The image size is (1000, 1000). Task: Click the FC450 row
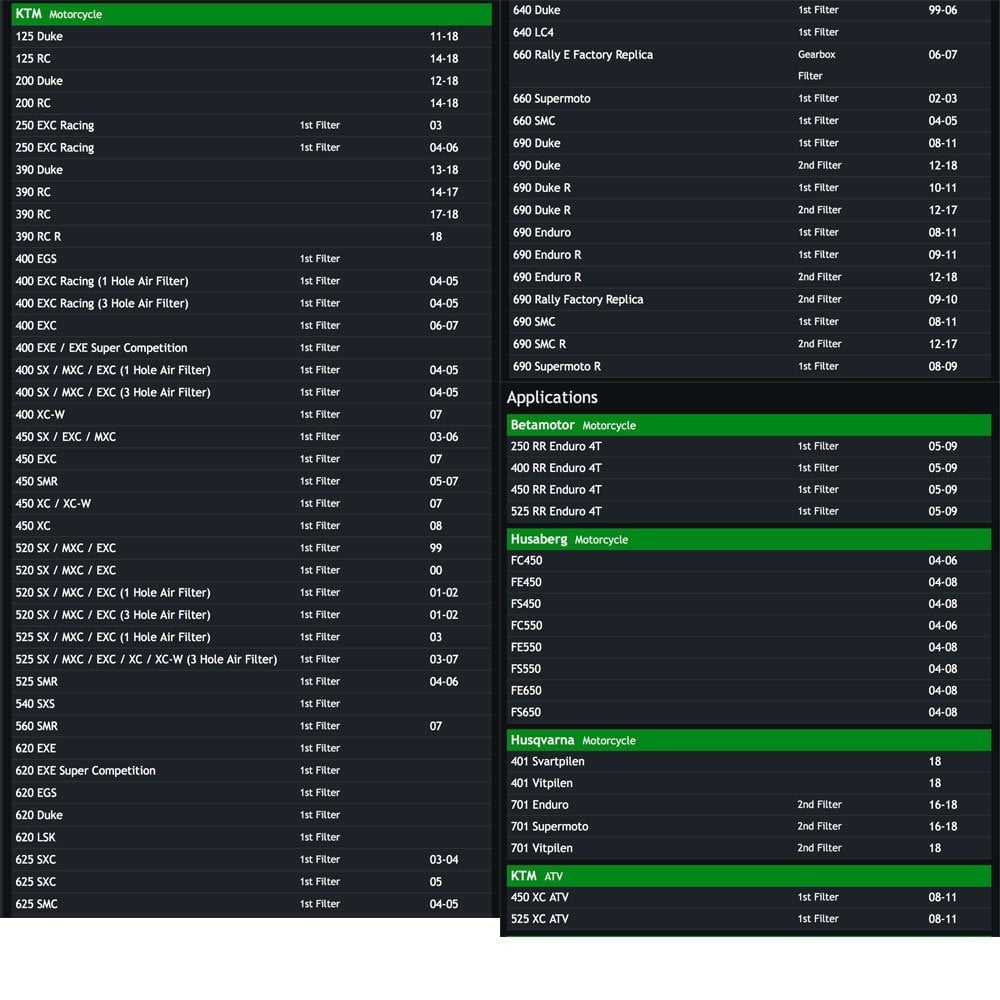pos(749,561)
